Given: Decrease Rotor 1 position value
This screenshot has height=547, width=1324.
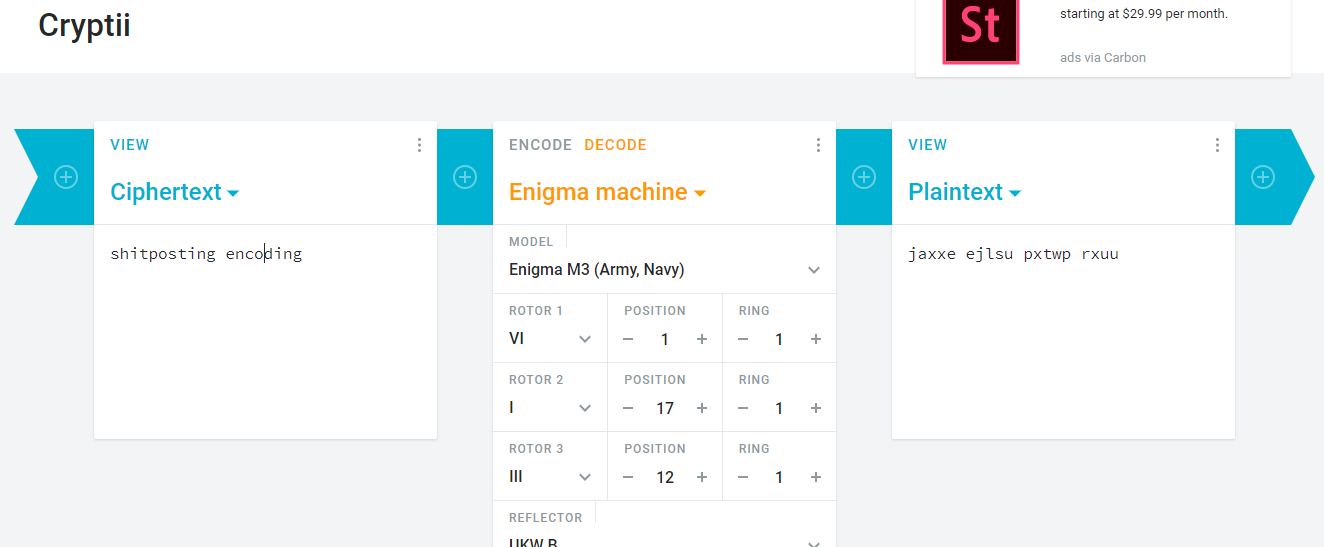Looking at the screenshot, I should (628, 339).
